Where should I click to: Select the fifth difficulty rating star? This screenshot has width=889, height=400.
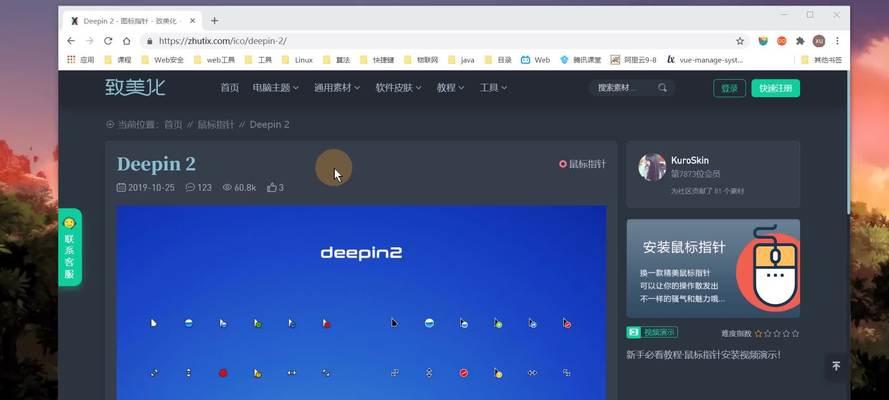[795, 334]
